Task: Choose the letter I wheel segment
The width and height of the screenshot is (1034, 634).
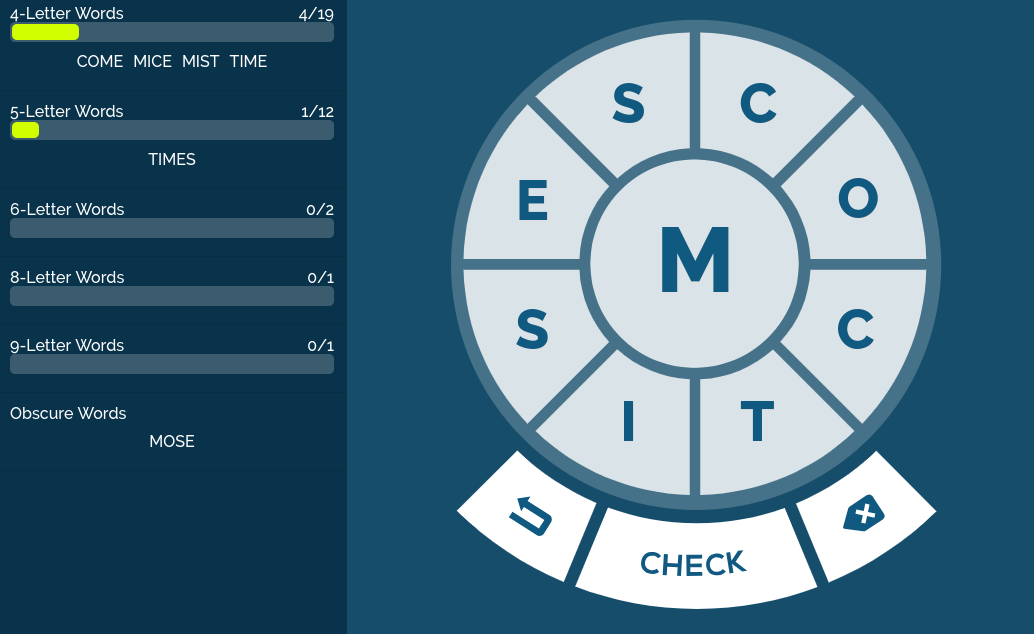Action: coord(628,423)
